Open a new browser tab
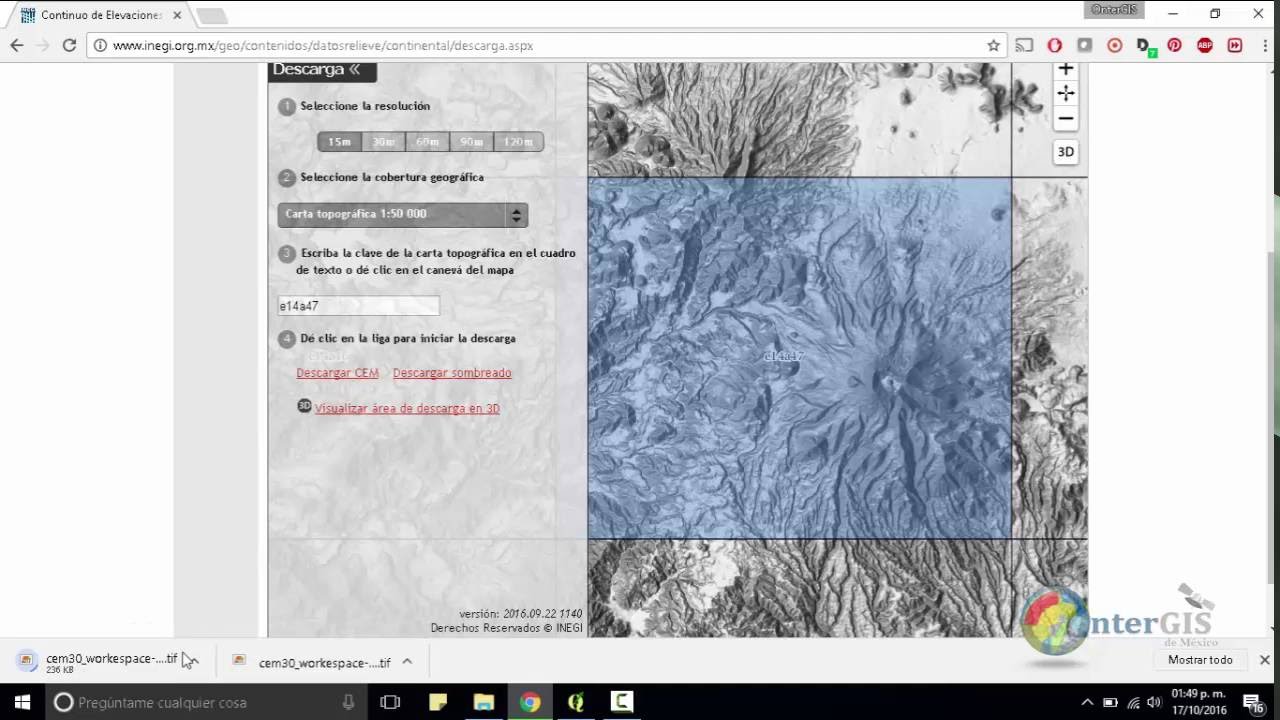 (212, 16)
